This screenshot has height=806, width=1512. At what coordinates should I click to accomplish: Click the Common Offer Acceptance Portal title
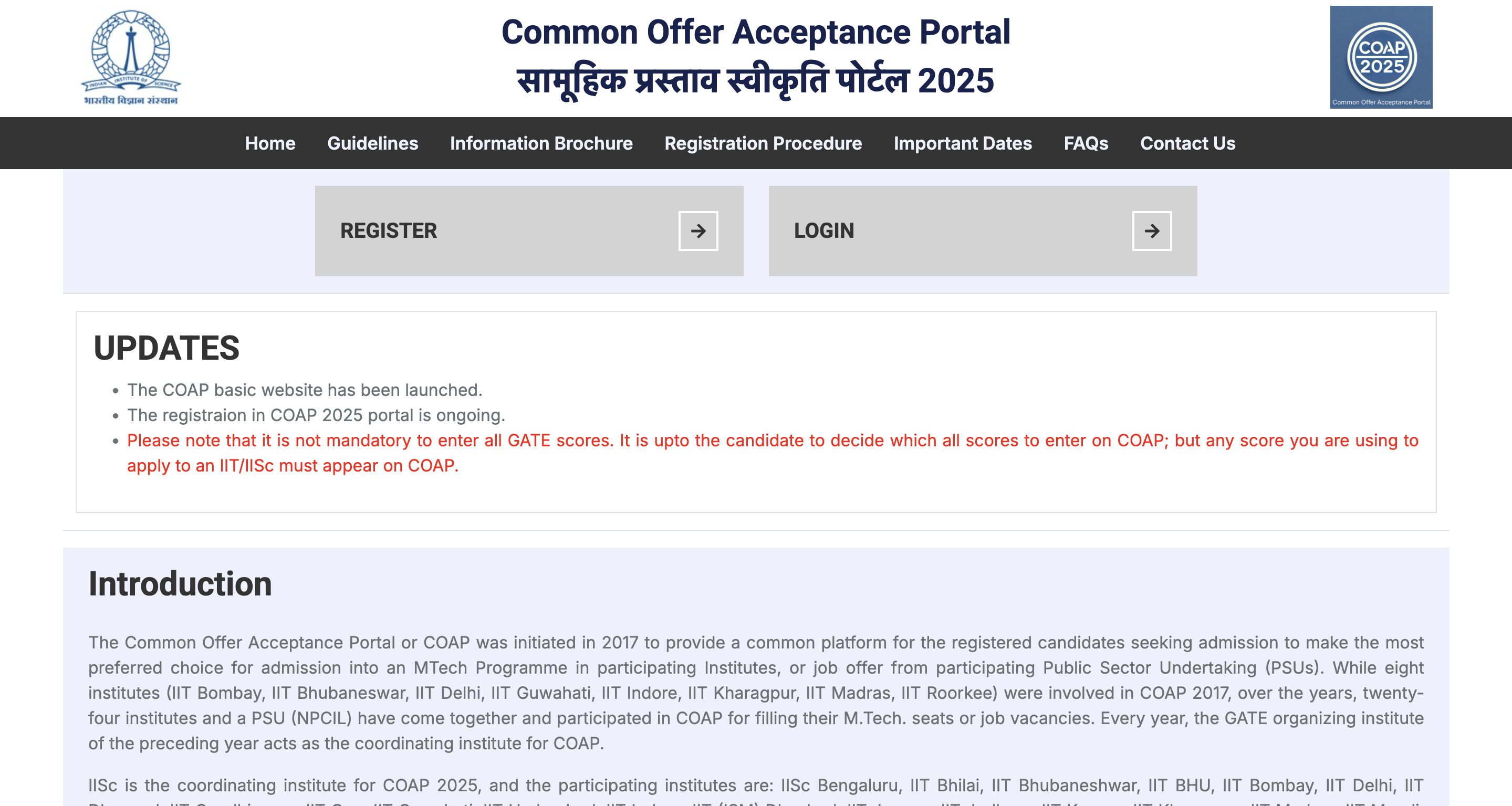click(755, 32)
